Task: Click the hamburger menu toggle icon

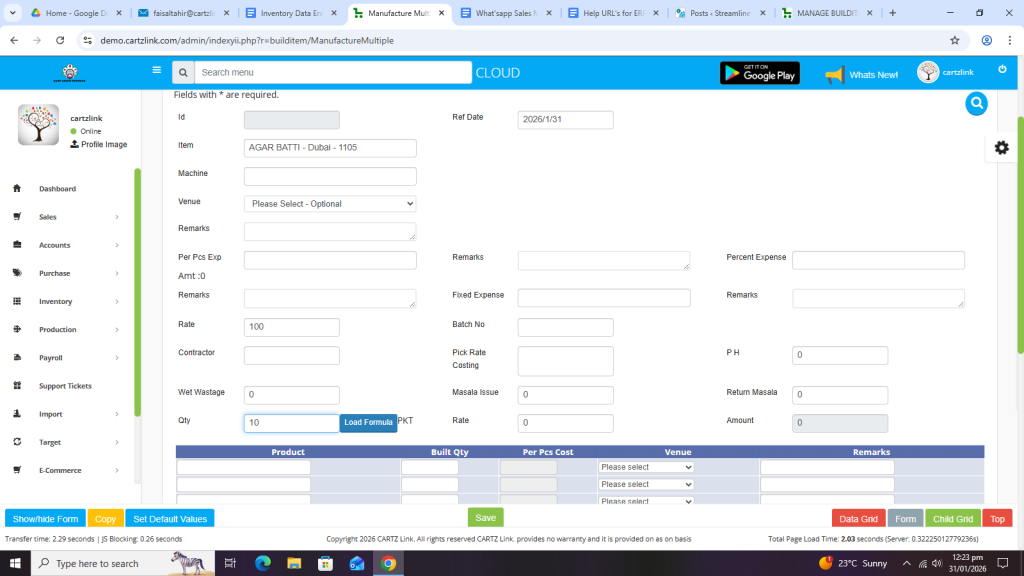Action: (x=156, y=71)
